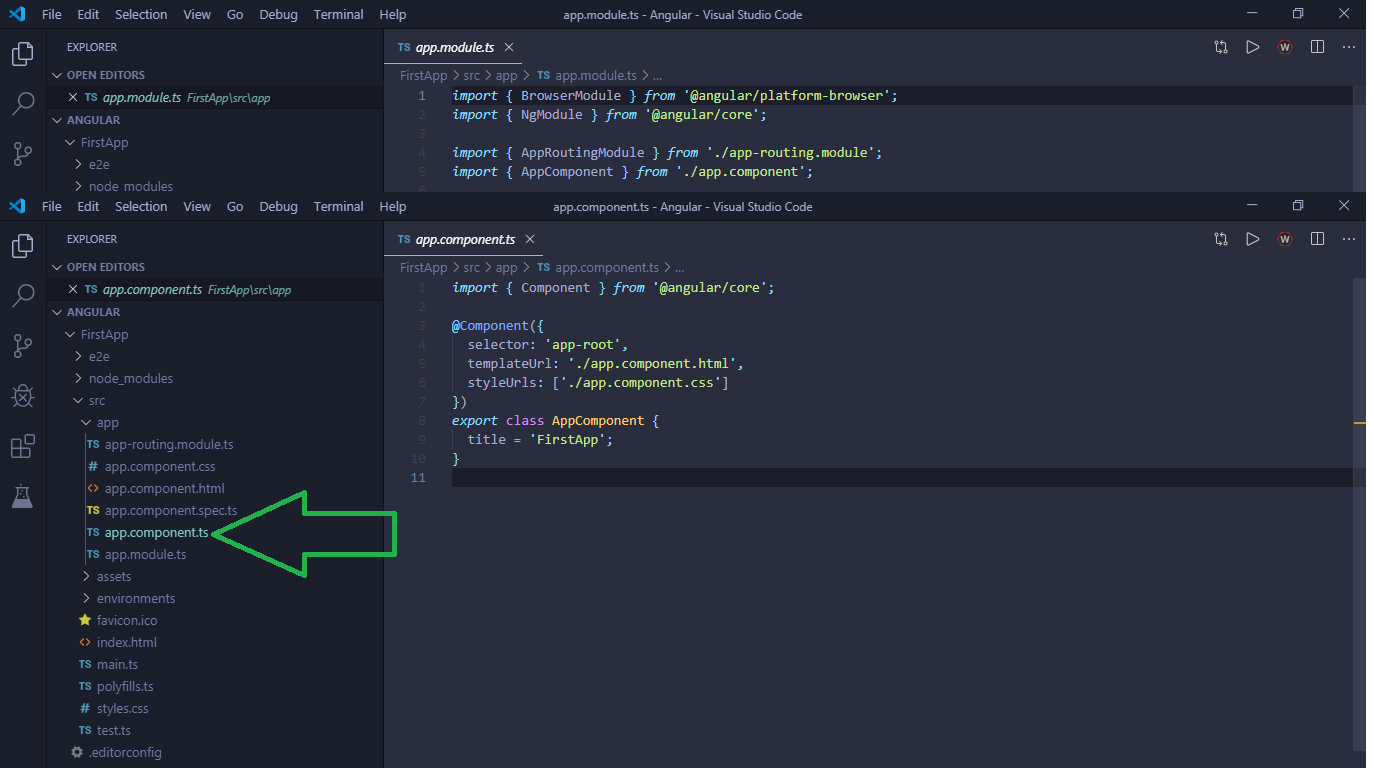Viewport: 1374px width, 768px height.
Task: Click the run play icon in app.module.ts editor
Action: pos(1252,47)
